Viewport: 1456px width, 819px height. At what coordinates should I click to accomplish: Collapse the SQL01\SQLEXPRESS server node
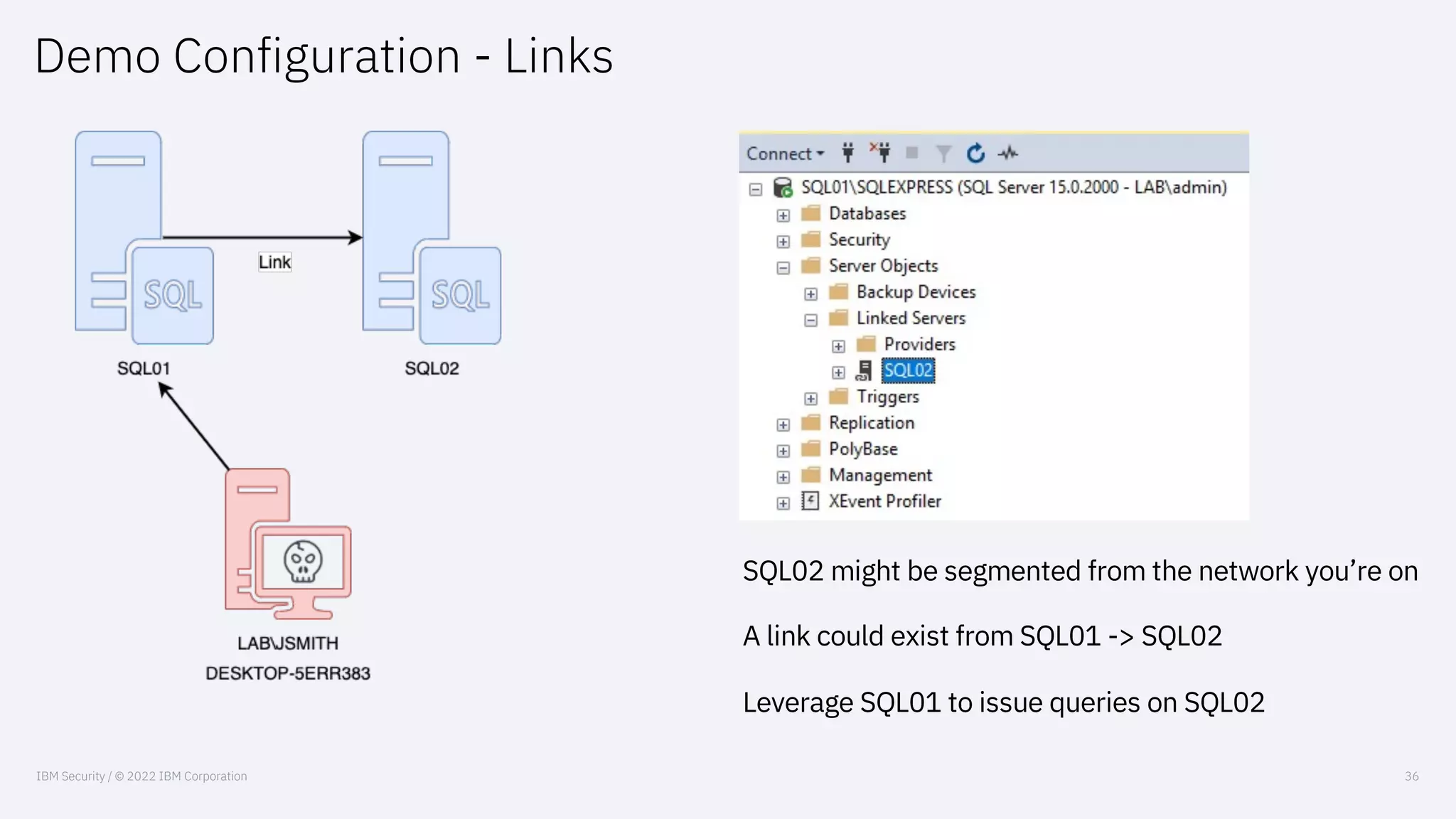click(x=756, y=189)
